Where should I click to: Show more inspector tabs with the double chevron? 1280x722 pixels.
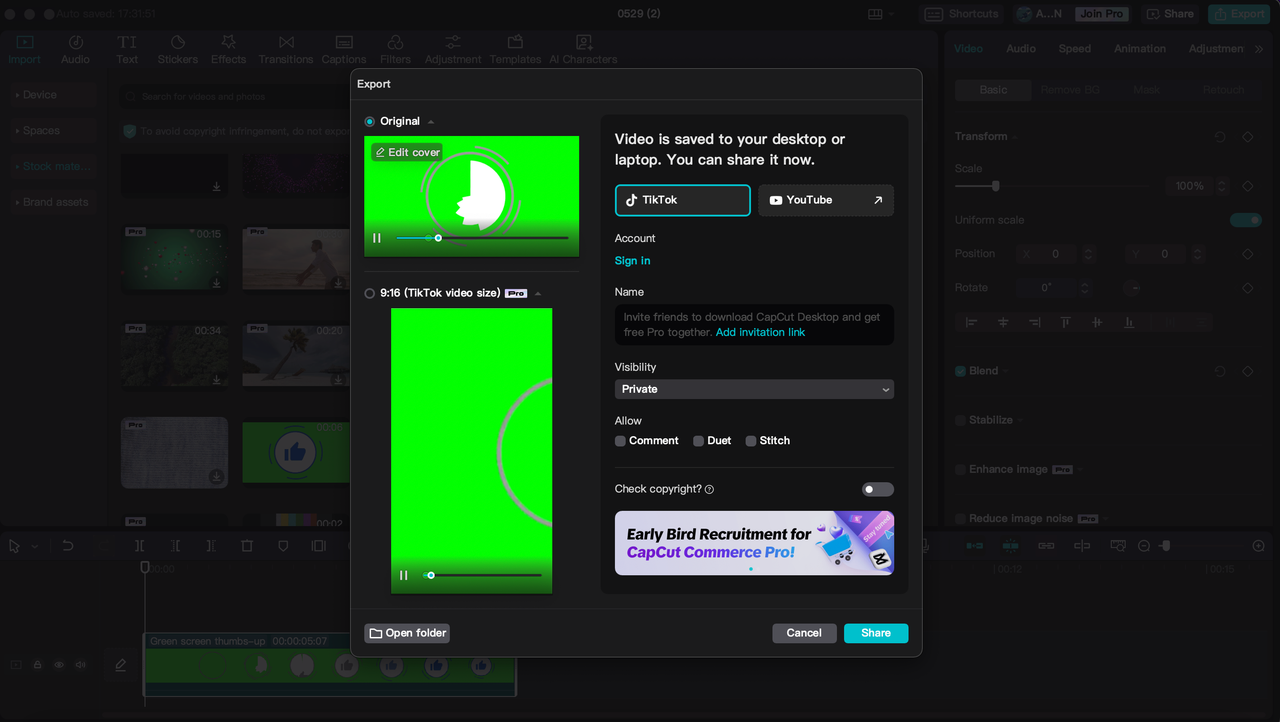coord(1260,49)
